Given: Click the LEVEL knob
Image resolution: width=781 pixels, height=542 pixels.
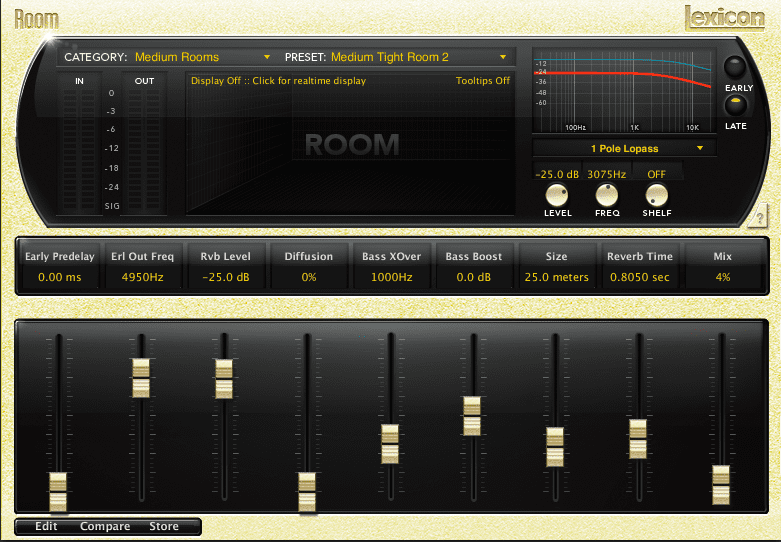Looking at the screenshot, I should point(557,195).
